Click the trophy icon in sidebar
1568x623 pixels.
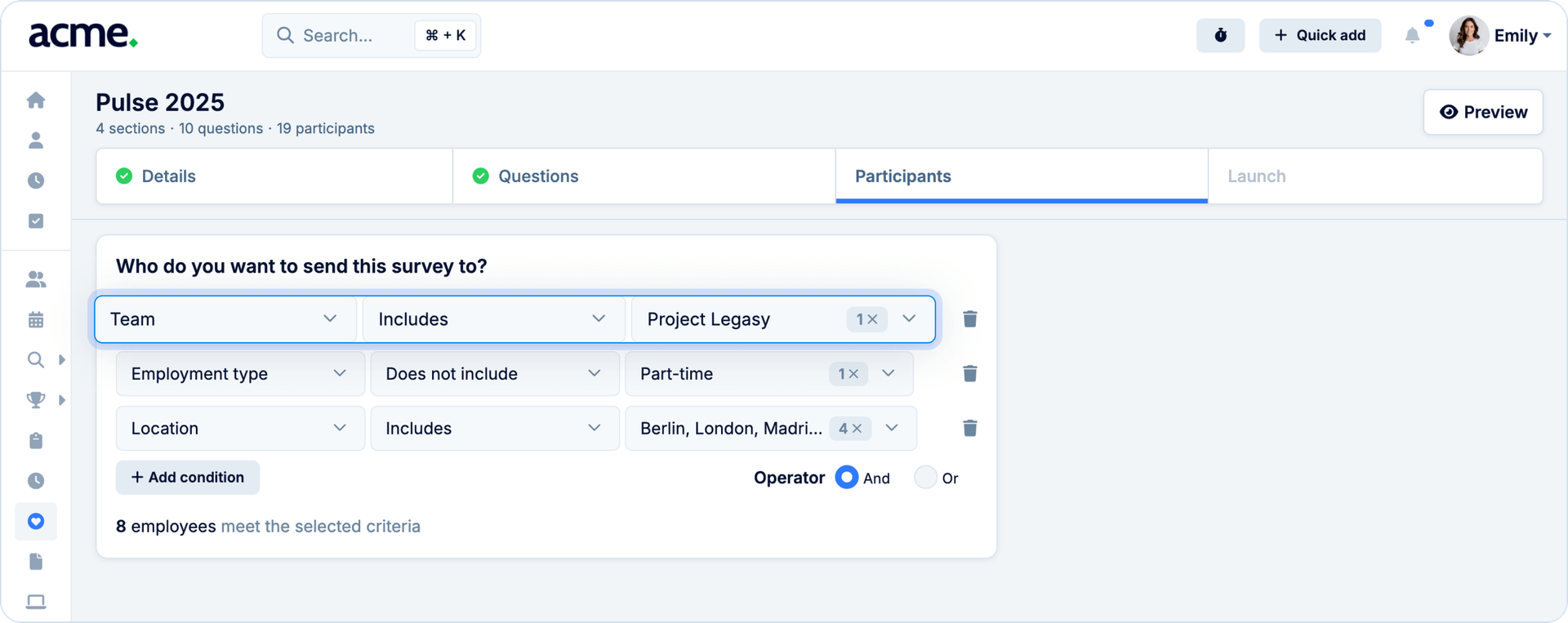(x=36, y=400)
